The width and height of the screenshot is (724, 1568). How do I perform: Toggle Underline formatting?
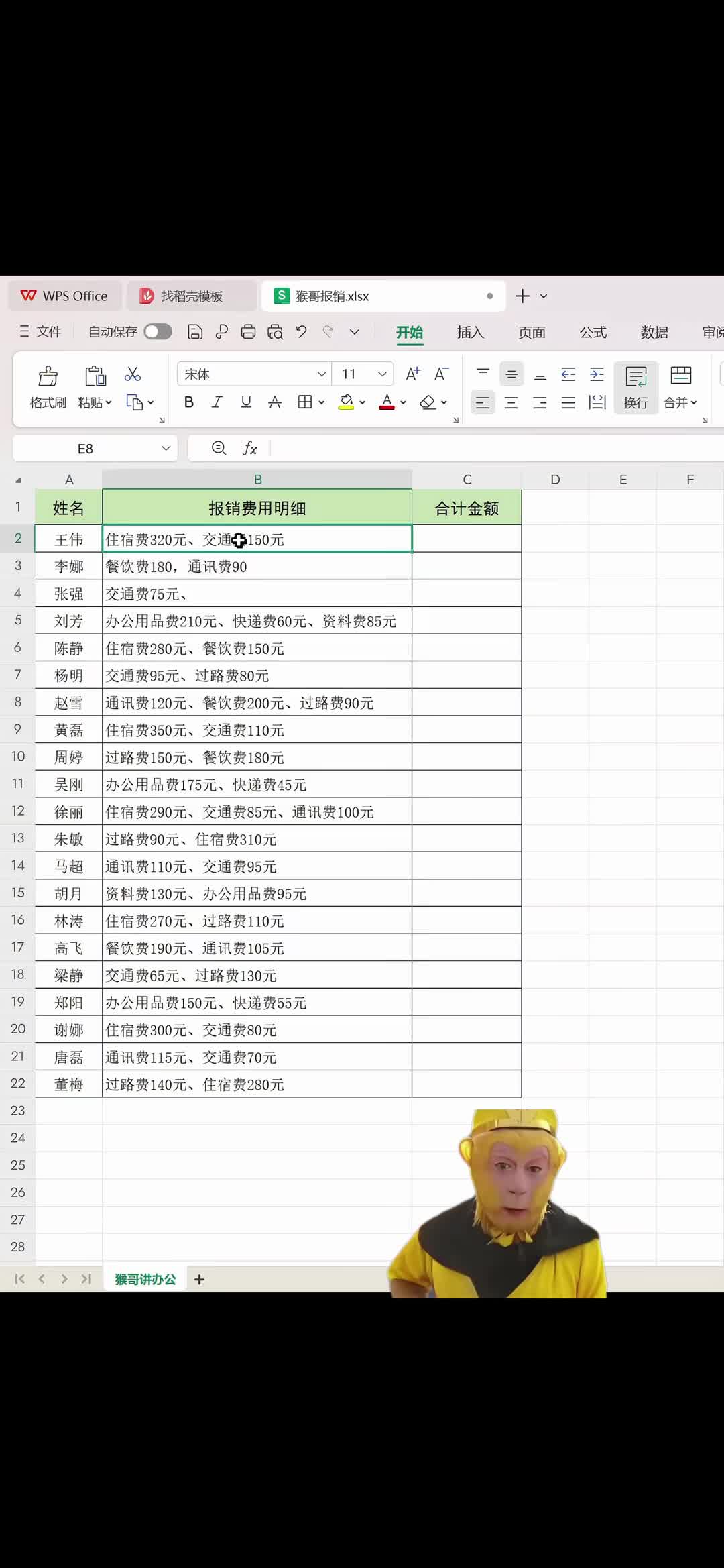[246, 402]
